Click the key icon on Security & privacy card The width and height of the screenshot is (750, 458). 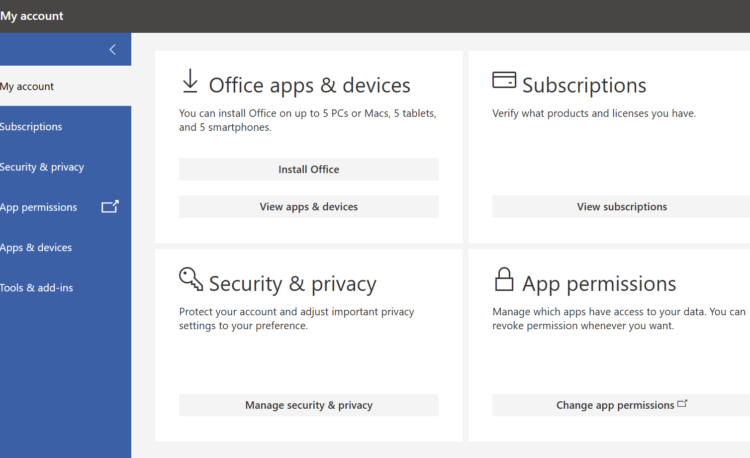(x=191, y=279)
